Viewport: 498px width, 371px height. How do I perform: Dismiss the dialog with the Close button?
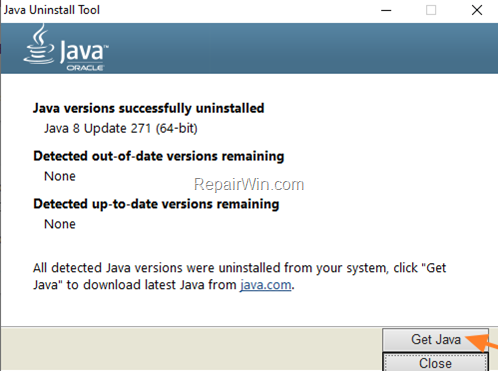tap(435, 362)
